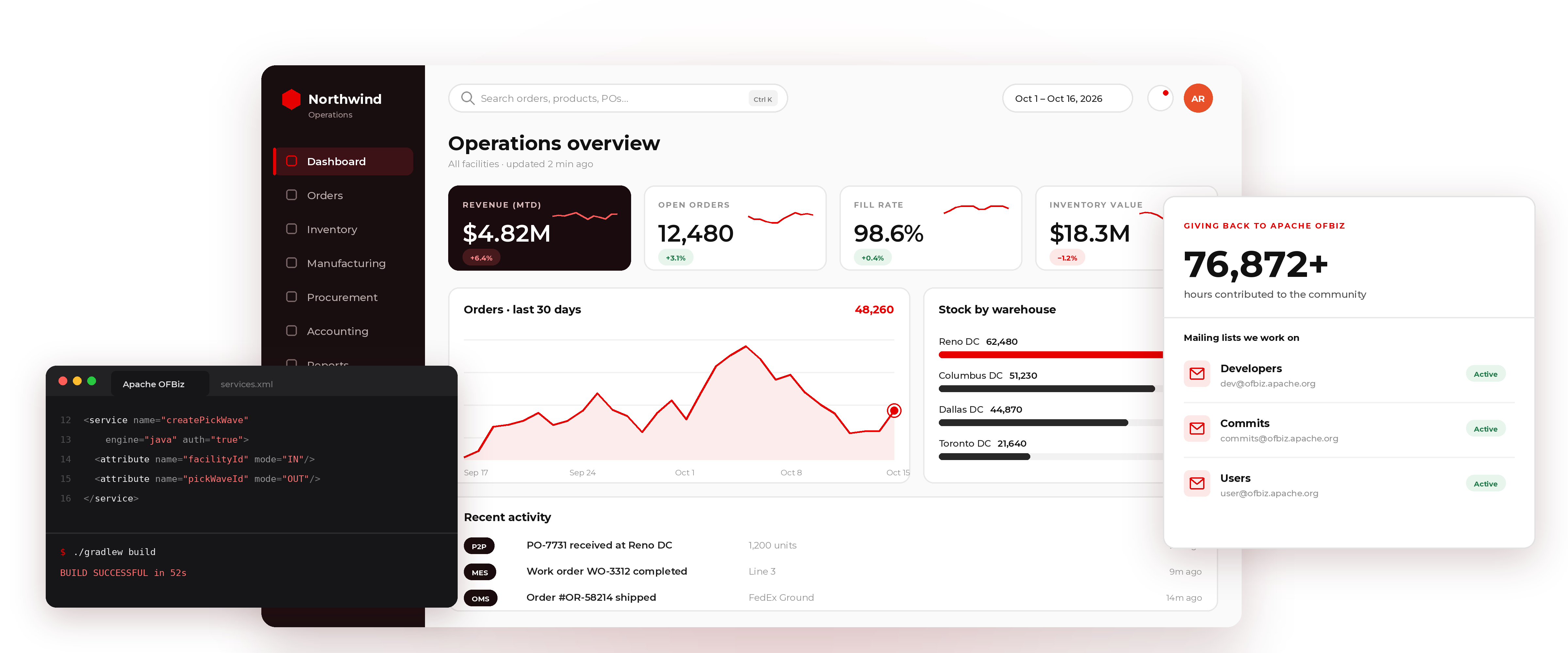The image size is (1568, 653).
Task: Click the Active badge for Developers list
Action: (1485, 374)
